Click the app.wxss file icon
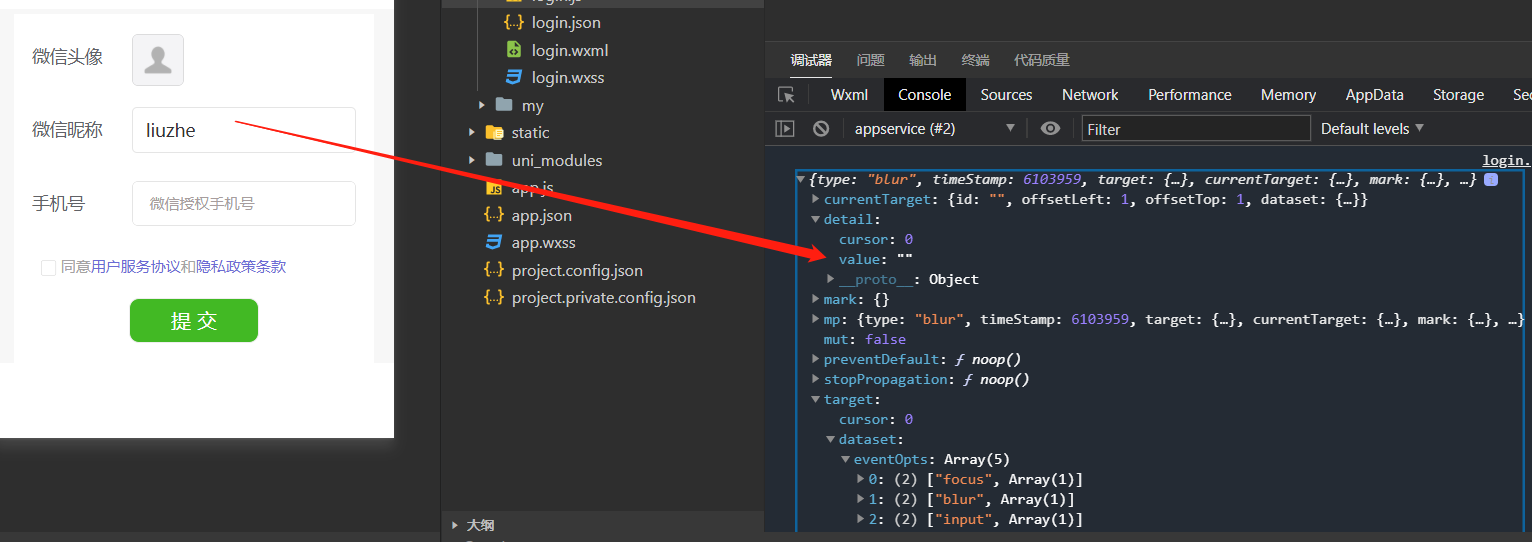Viewport: 1532px width, 542px height. pos(494,242)
